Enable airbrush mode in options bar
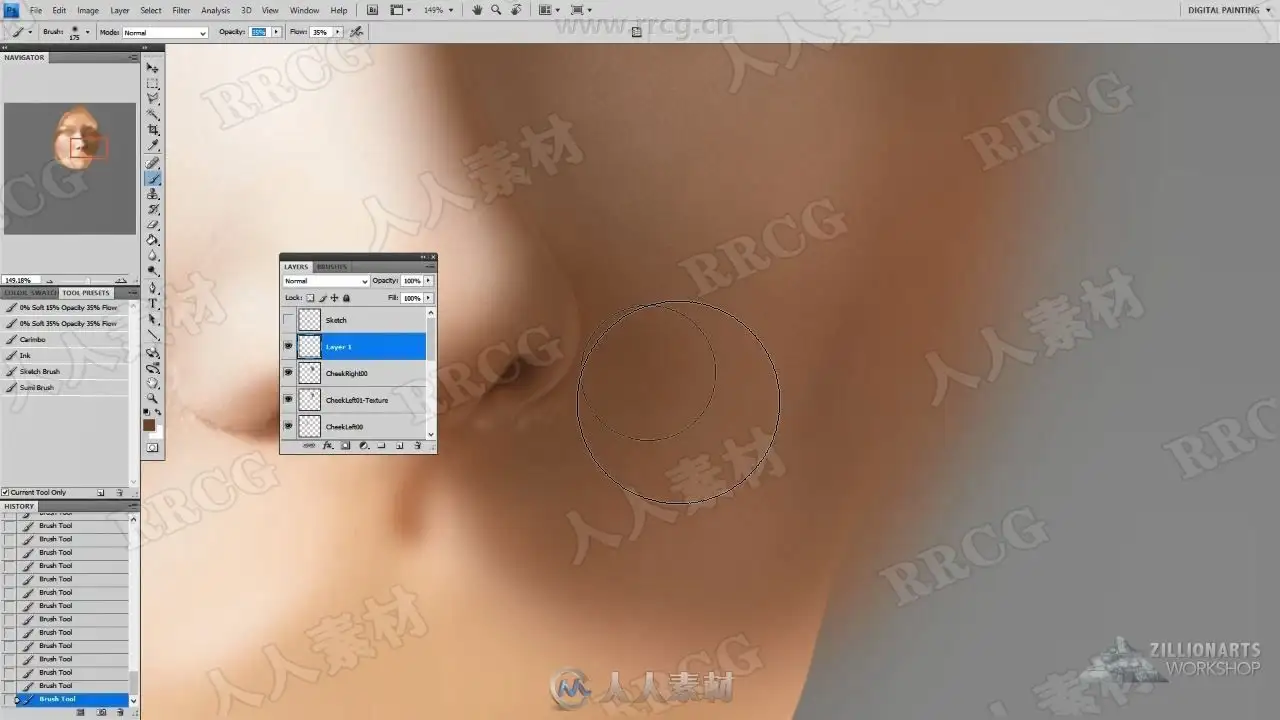Image resolution: width=1280 pixels, height=720 pixels. 356,32
